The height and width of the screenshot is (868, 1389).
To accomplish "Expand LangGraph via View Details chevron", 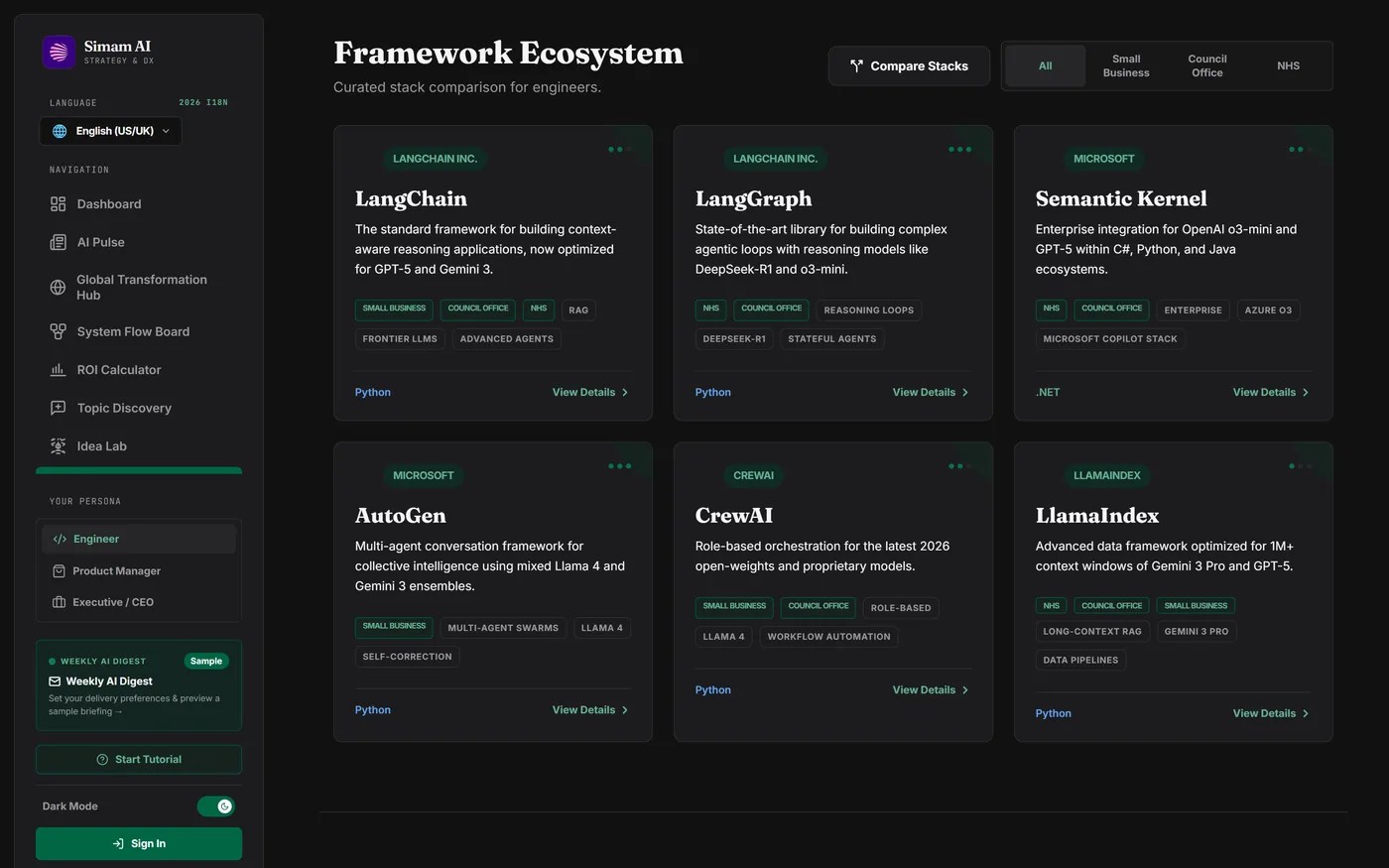I will point(965,393).
